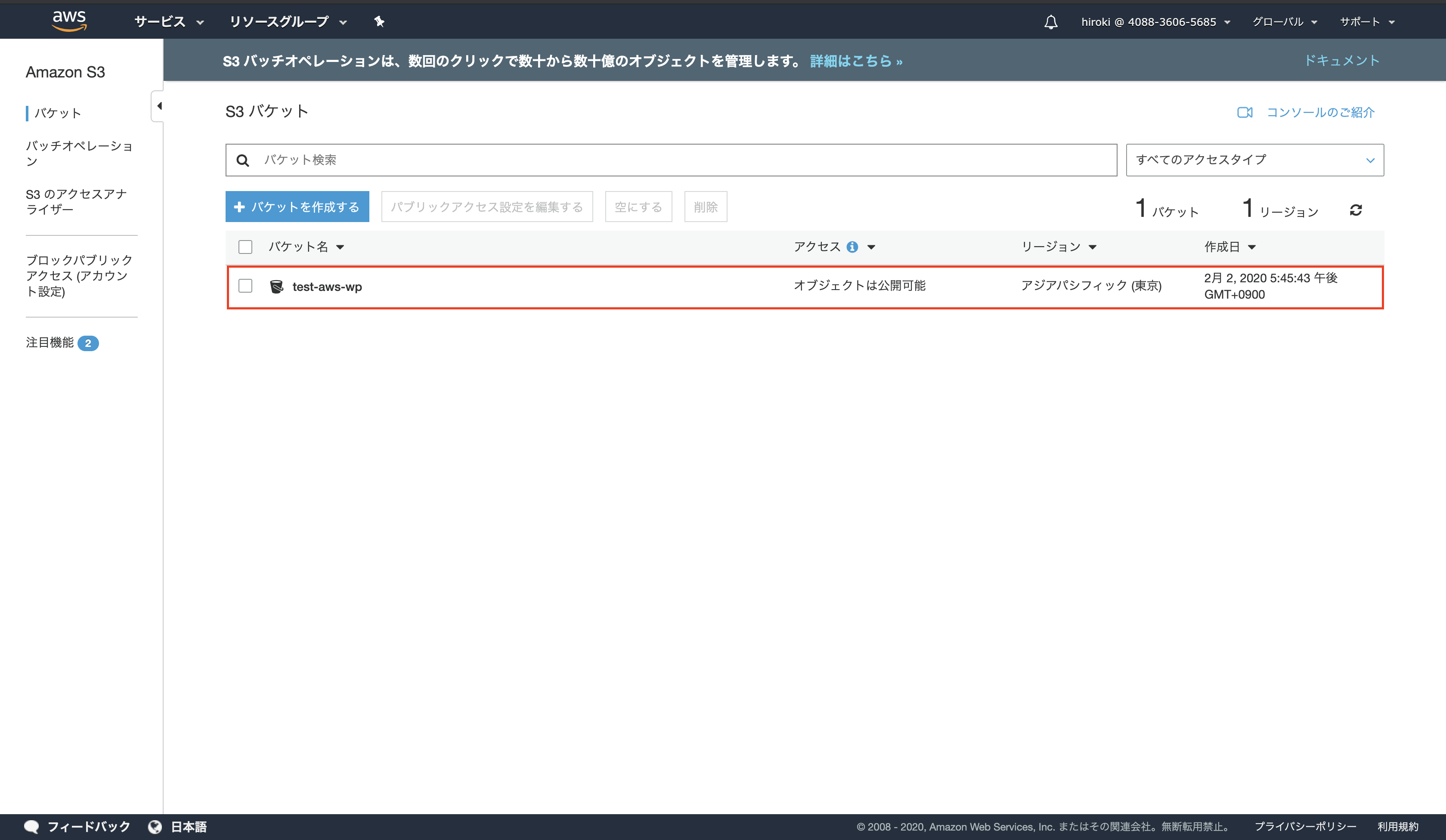Collapse the S3 sidebar with arrow
Image resolution: width=1446 pixels, height=840 pixels.
click(x=159, y=106)
